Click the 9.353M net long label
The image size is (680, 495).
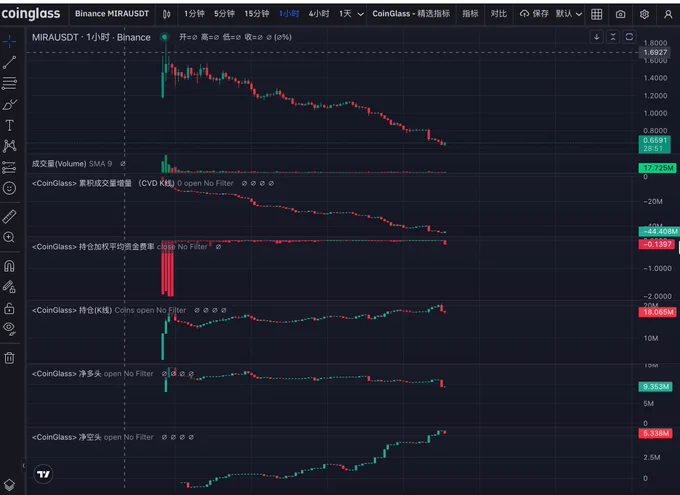click(x=656, y=387)
